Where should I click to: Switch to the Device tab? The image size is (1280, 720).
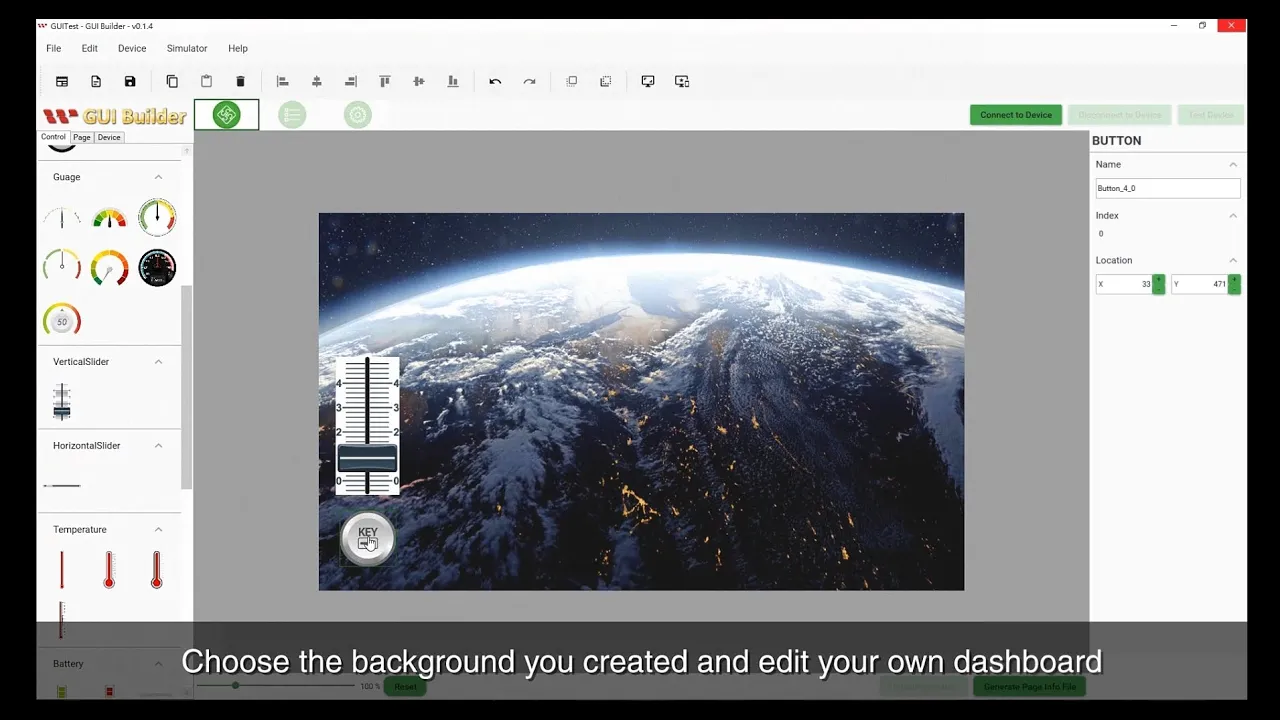coord(109,137)
